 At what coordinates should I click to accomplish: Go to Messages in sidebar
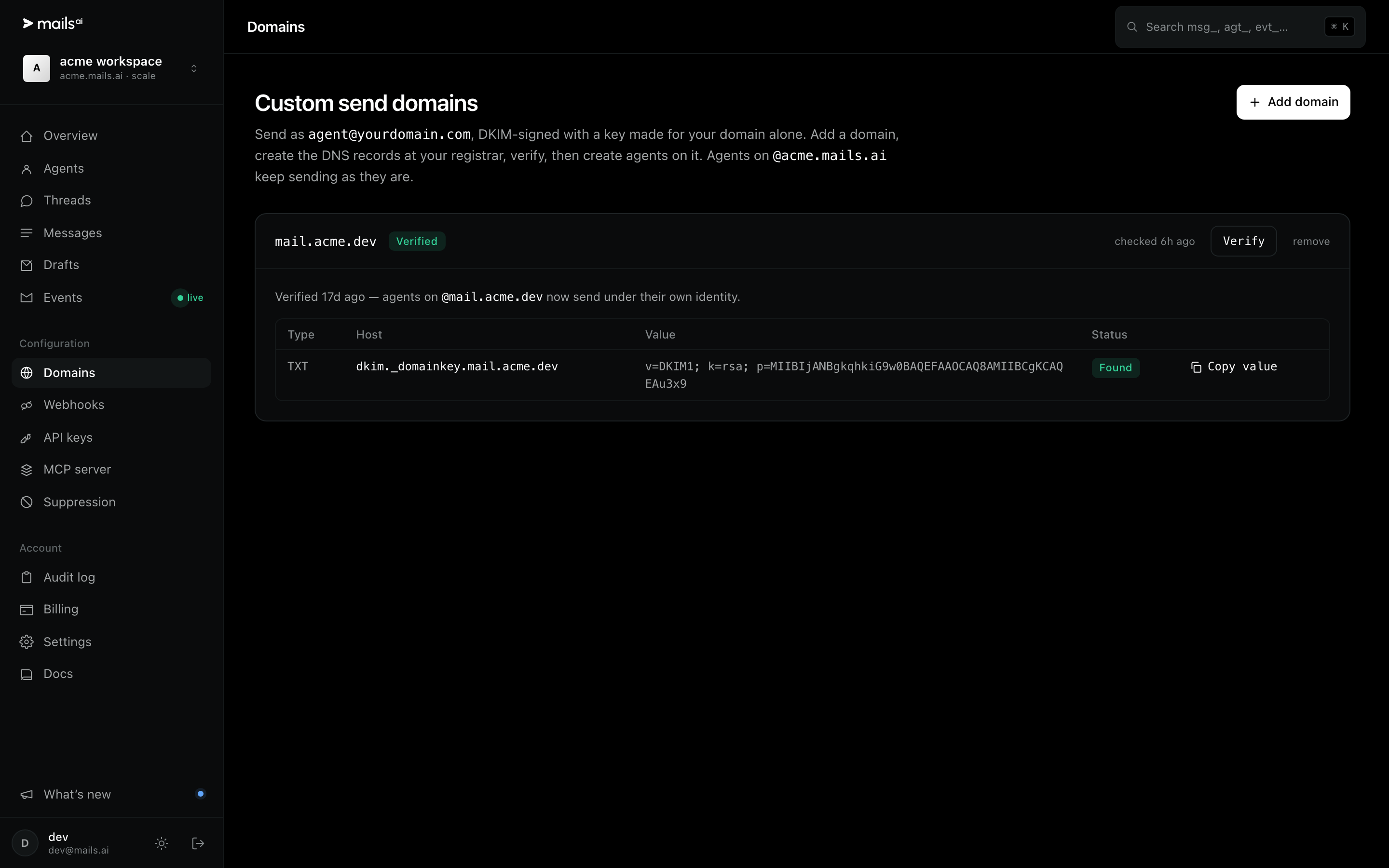pos(111,233)
